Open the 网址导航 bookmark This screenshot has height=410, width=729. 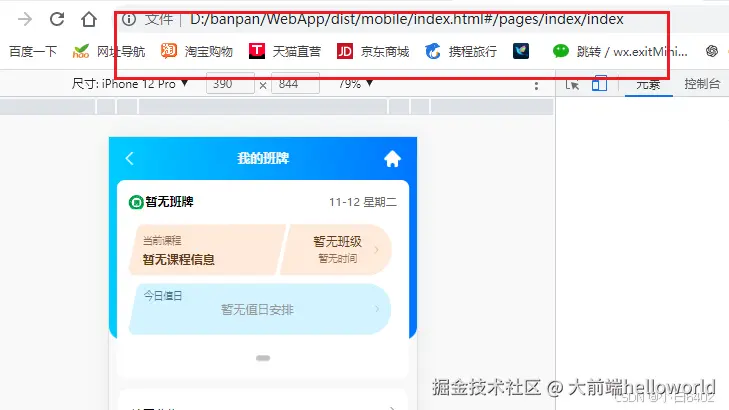tap(109, 52)
